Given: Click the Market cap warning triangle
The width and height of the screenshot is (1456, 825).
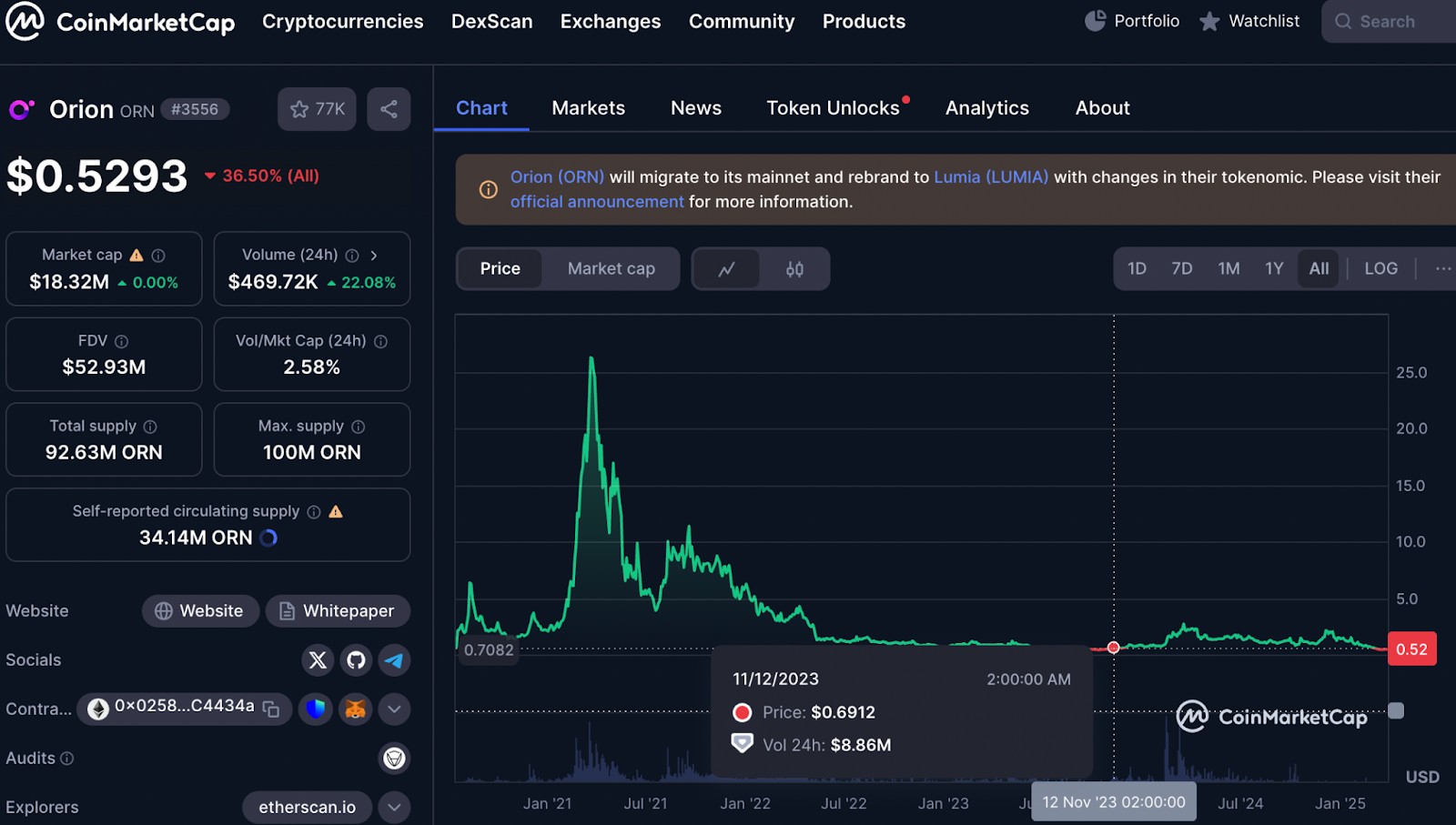Looking at the screenshot, I should (136, 256).
